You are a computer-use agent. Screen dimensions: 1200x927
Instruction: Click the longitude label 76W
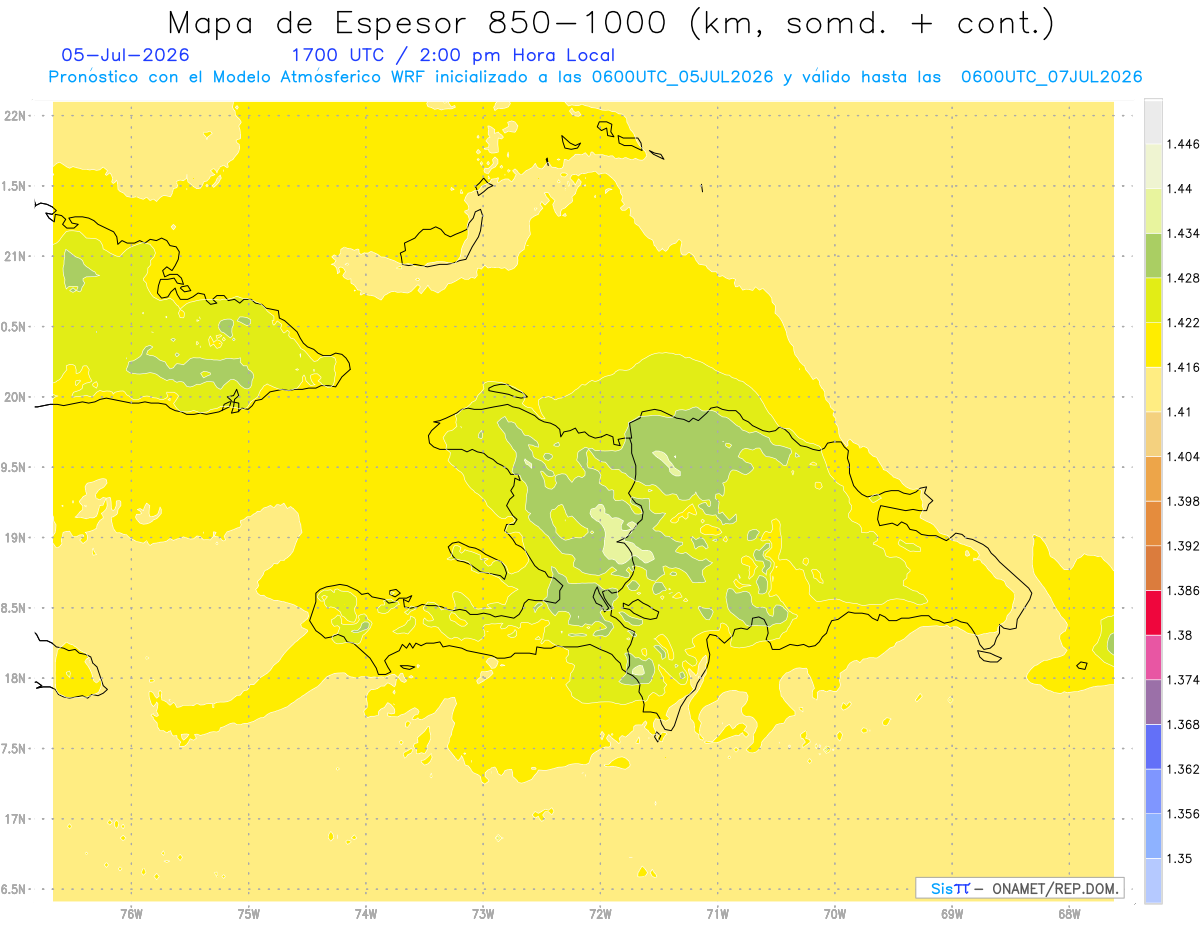131,913
